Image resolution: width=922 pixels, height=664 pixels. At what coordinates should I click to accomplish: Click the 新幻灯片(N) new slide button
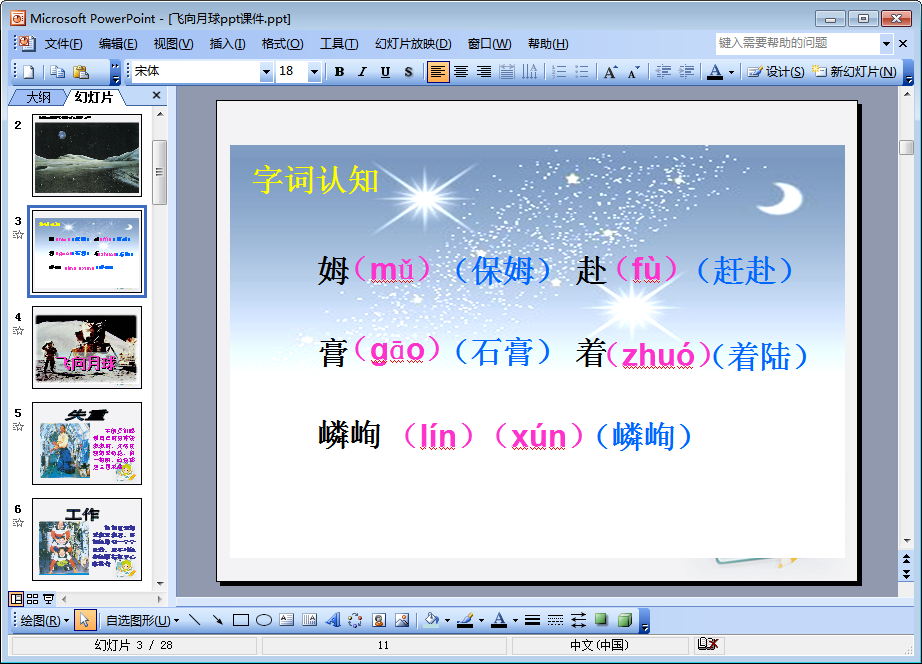(854, 72)
